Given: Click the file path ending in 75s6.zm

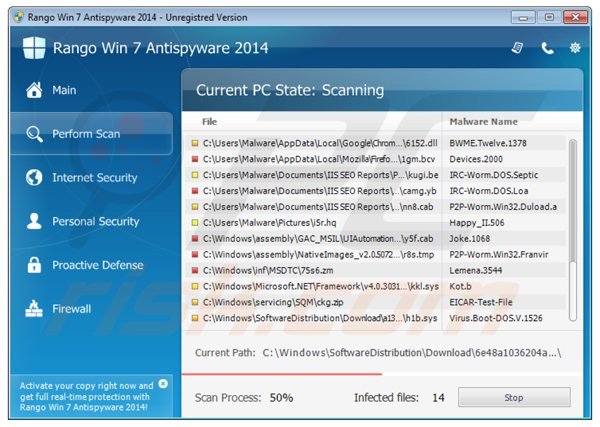Looking at the screenshot, I should pos(268,270).
